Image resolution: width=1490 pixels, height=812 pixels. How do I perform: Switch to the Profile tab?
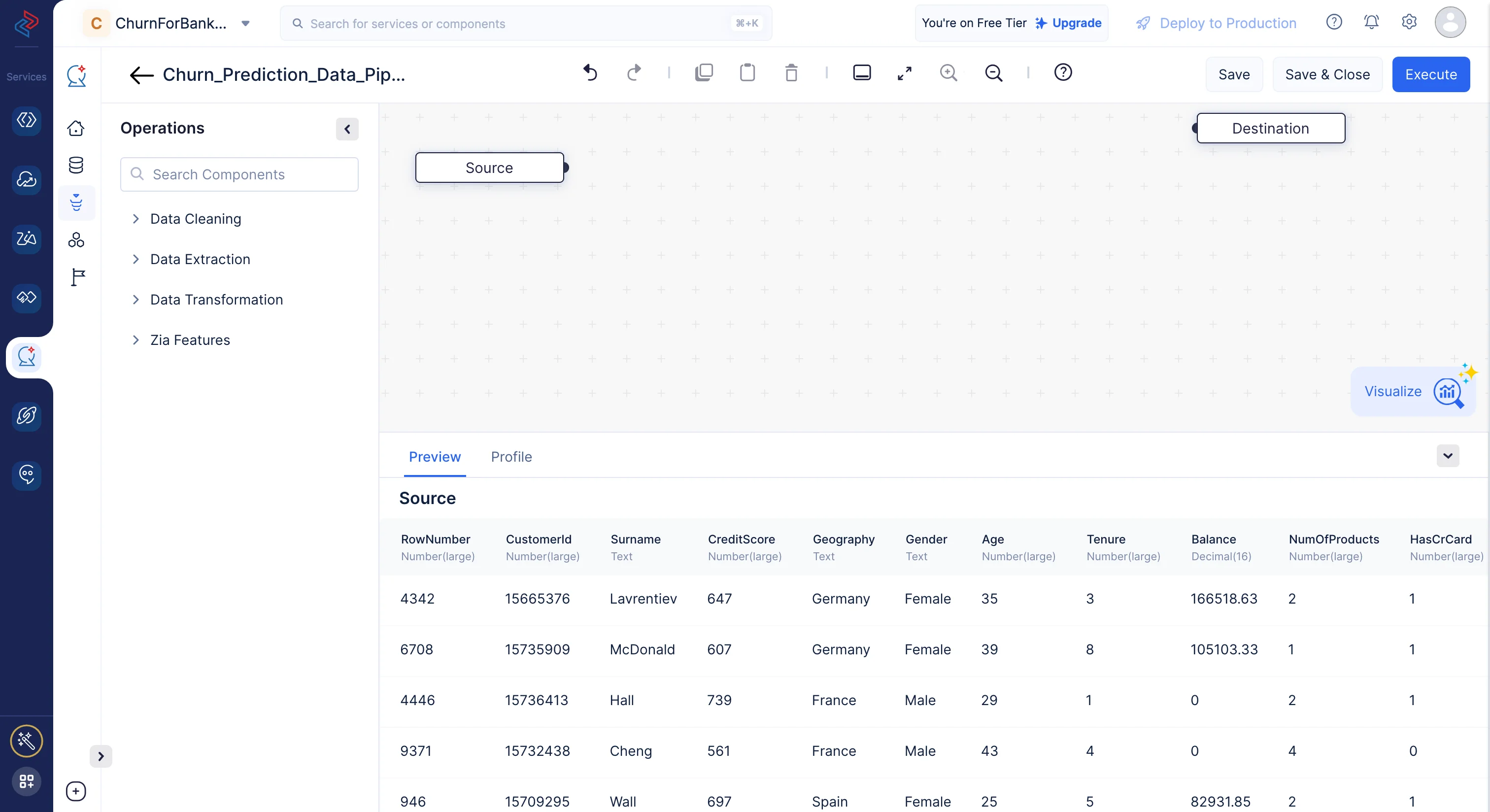pyautogui.click(x=511, y=457)
